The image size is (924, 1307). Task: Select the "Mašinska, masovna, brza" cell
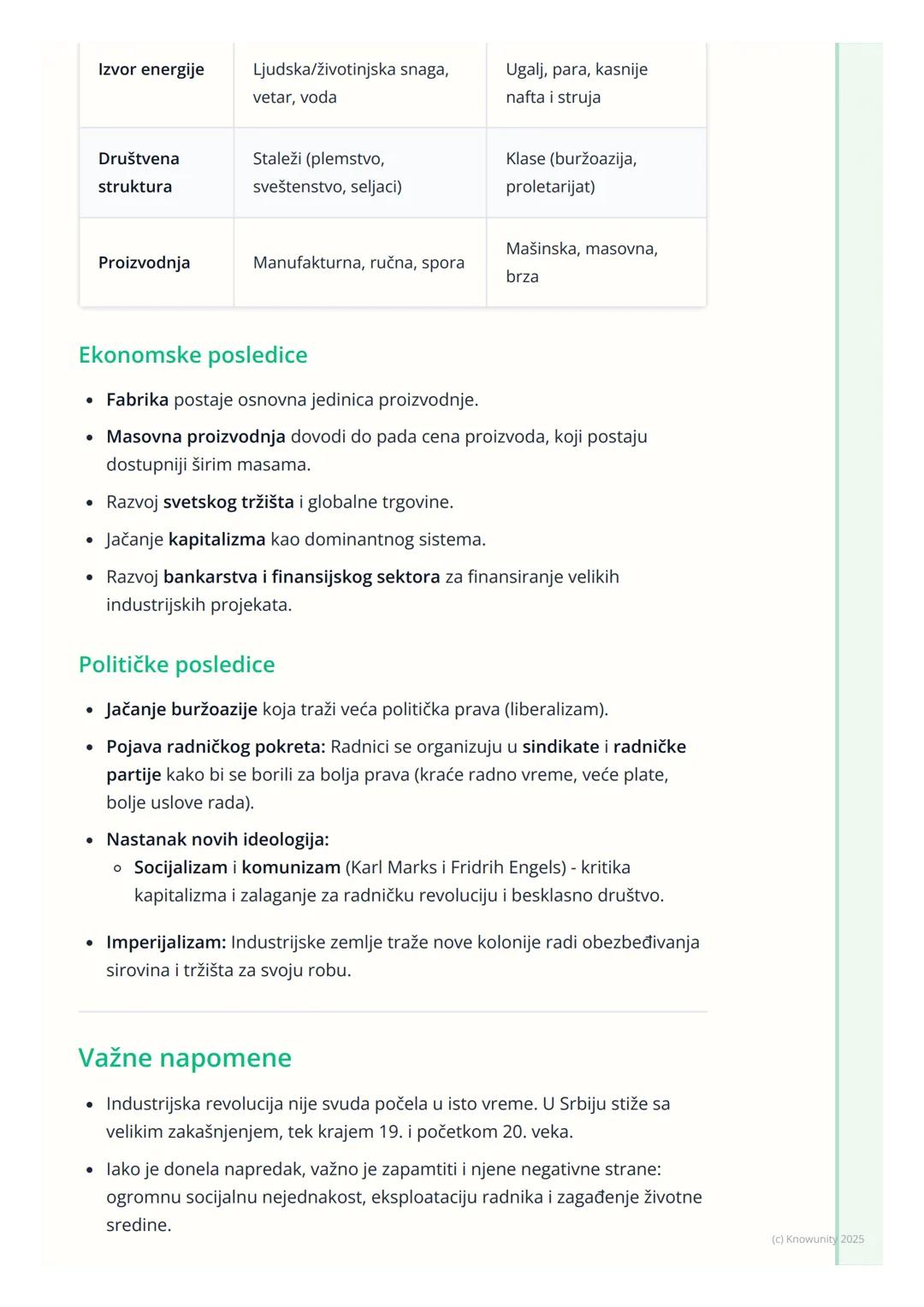pyautogui.click(x=582, y=263)
